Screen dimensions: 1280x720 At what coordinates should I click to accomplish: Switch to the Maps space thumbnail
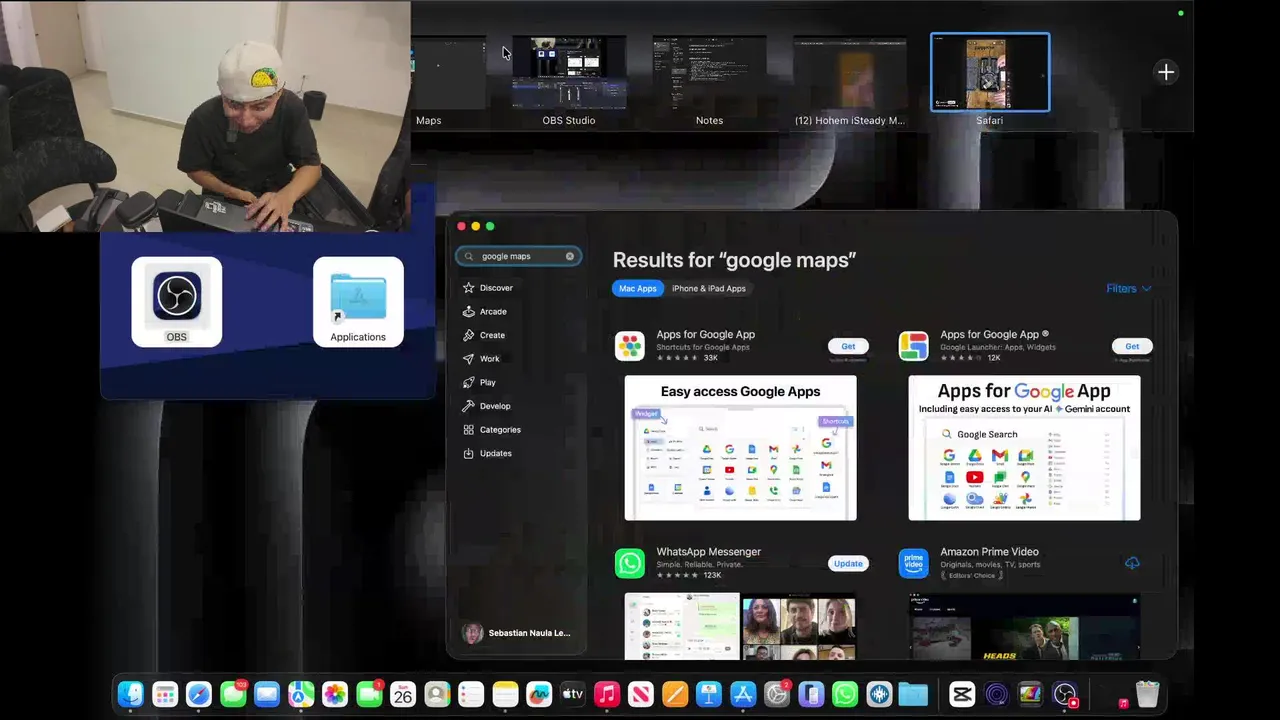click(448, 72)
